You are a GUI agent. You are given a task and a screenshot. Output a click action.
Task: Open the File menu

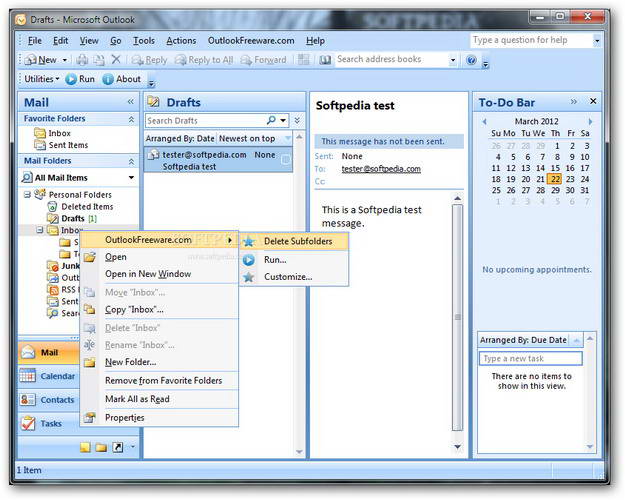pos(35,41)
